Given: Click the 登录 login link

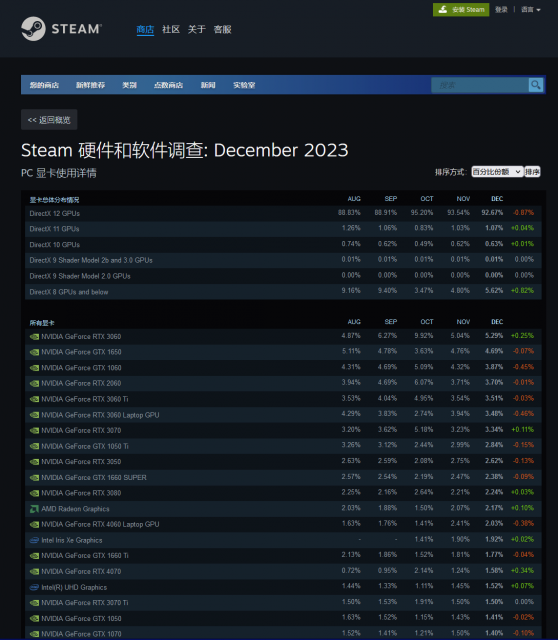Looking at the screenshot, I should point(501,9).
